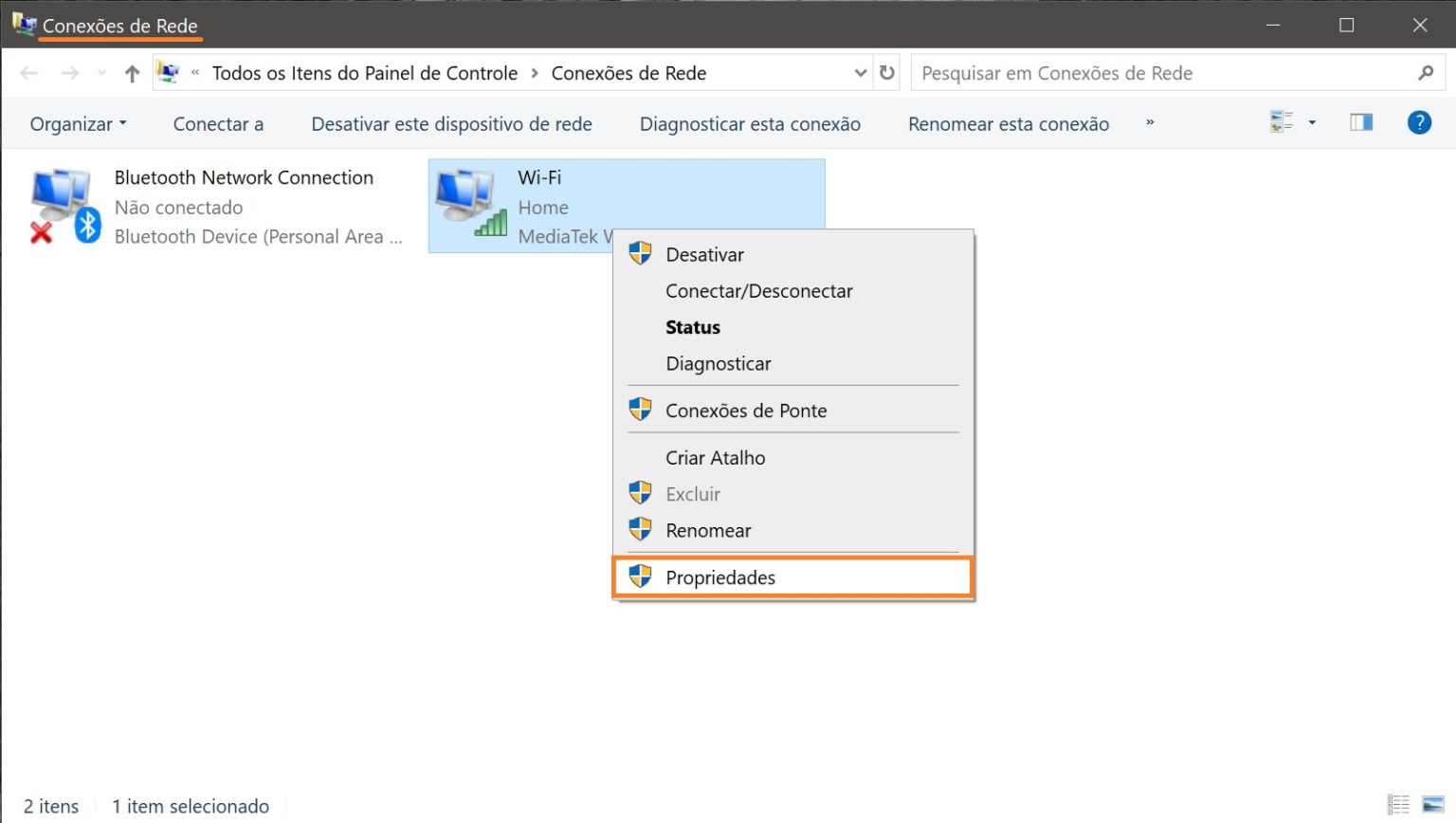Open the change view dropdown arrow
Screen dimensions: 1456x823
click(x=1312, y=121)
